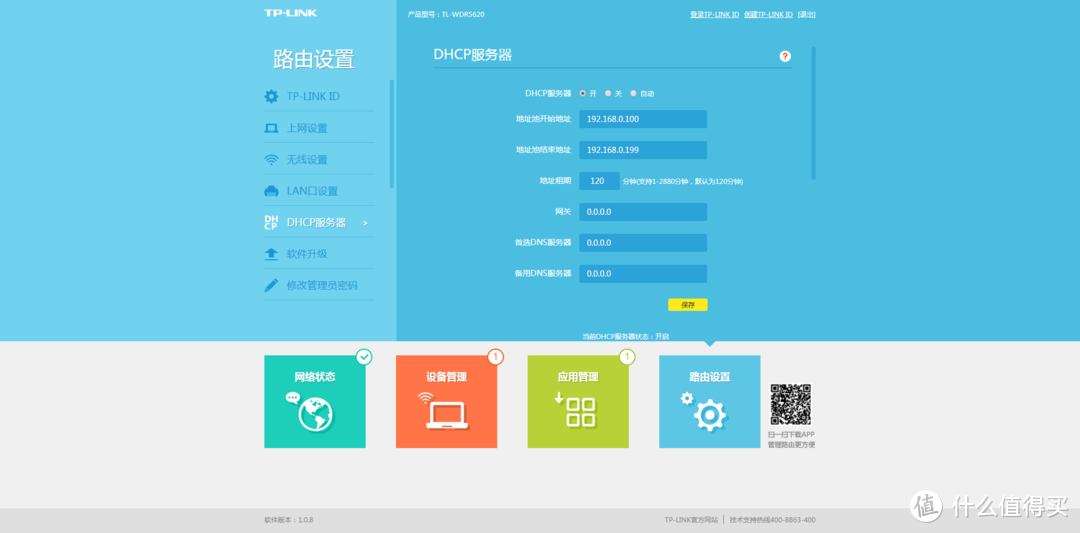Click the 软件升级 upload arrow icon
This screenshot has height=533, width=1080.
(x=271, y=254)
